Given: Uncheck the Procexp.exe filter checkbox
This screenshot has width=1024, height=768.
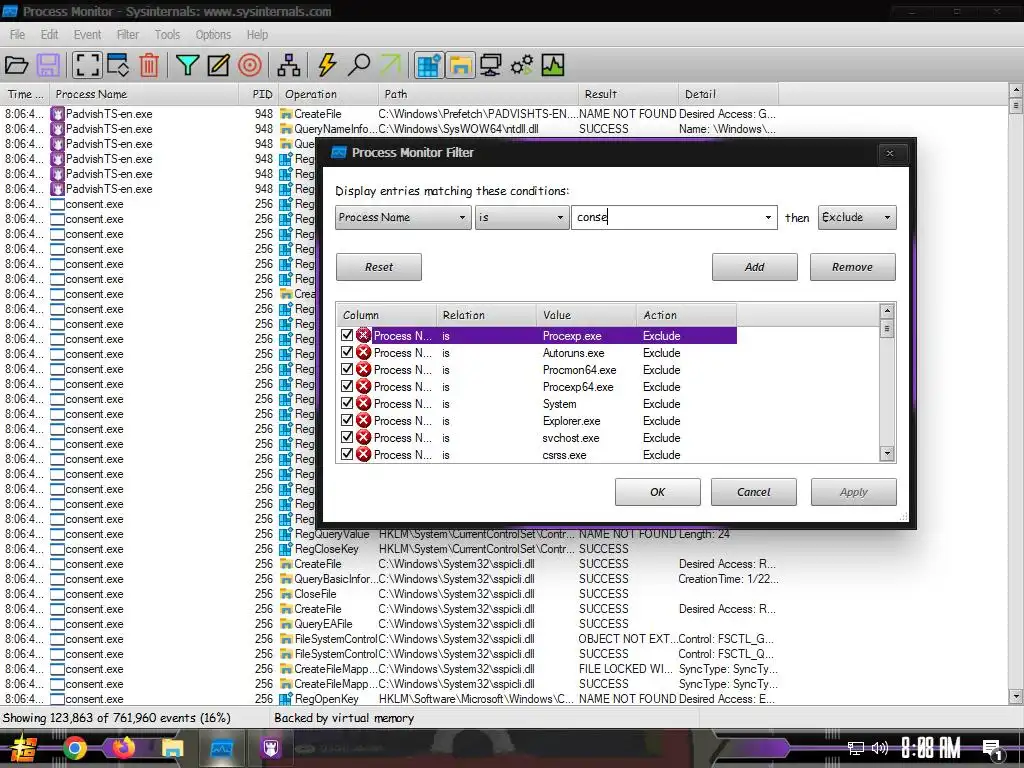Looking at the screenshot, I should click(347, 335).
